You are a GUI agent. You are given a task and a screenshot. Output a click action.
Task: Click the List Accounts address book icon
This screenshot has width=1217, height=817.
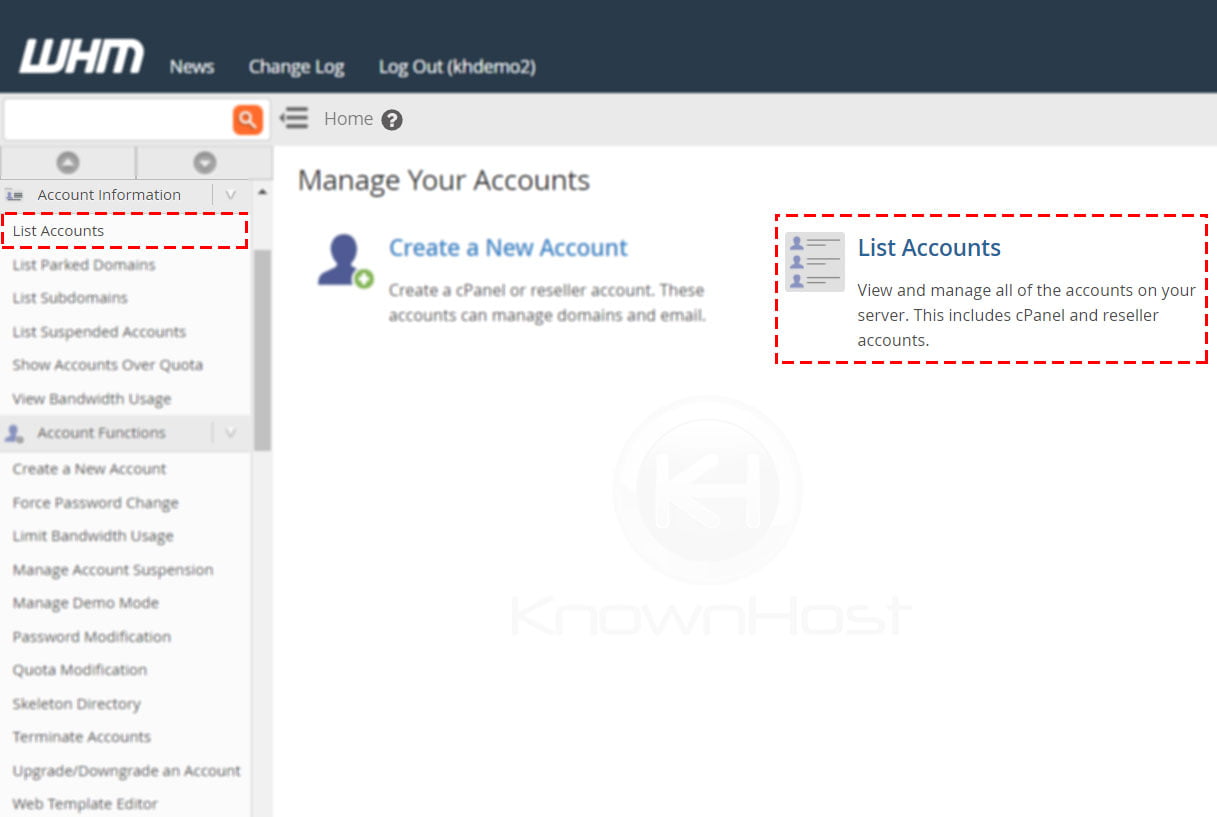click(x=814, y=262)
